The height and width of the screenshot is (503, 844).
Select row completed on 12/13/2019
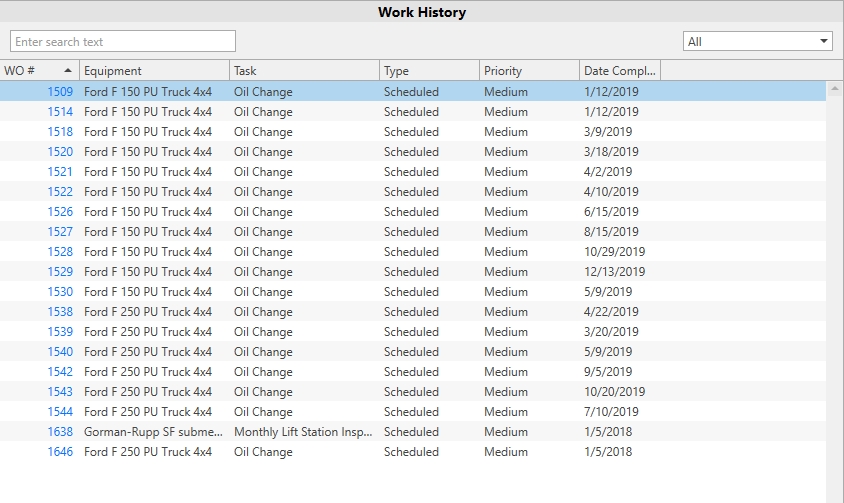pos(413,271)
